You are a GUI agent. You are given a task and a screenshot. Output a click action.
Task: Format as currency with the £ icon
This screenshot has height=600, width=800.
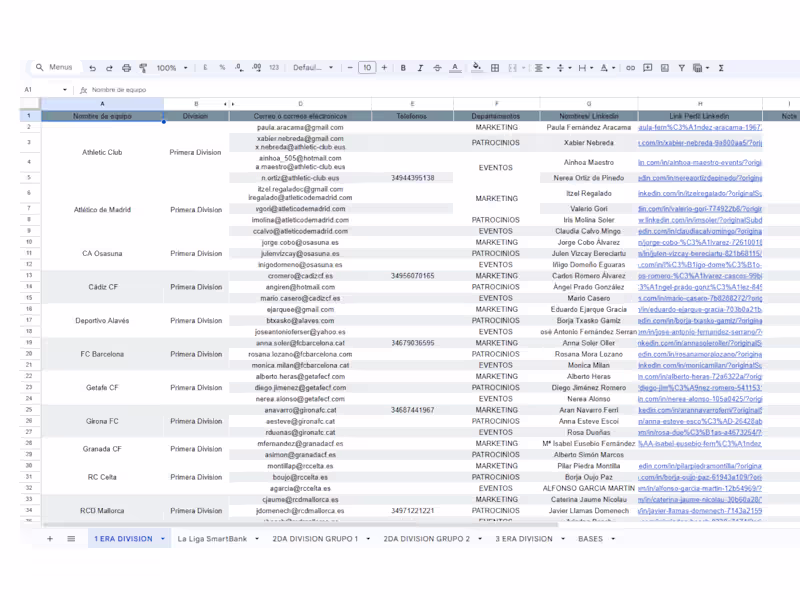click(205, 67)
